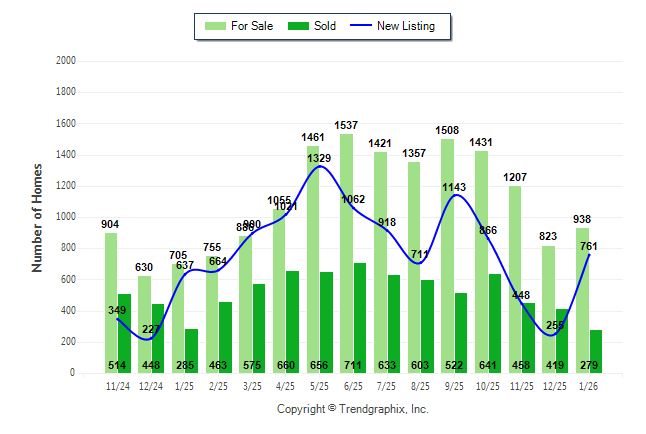Click the Number of Homes axis title

(x=37, y=217)
